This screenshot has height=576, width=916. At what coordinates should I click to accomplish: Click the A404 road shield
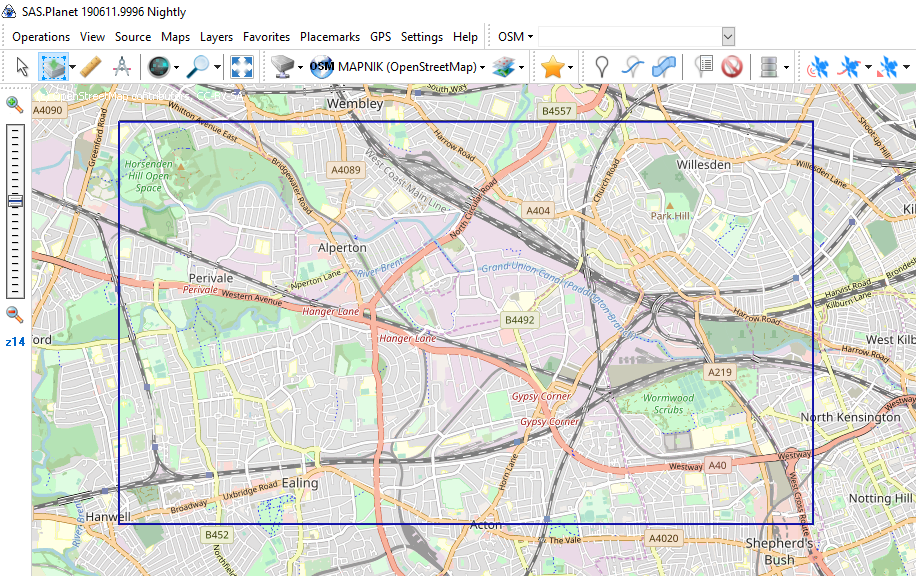click(538, 210)
